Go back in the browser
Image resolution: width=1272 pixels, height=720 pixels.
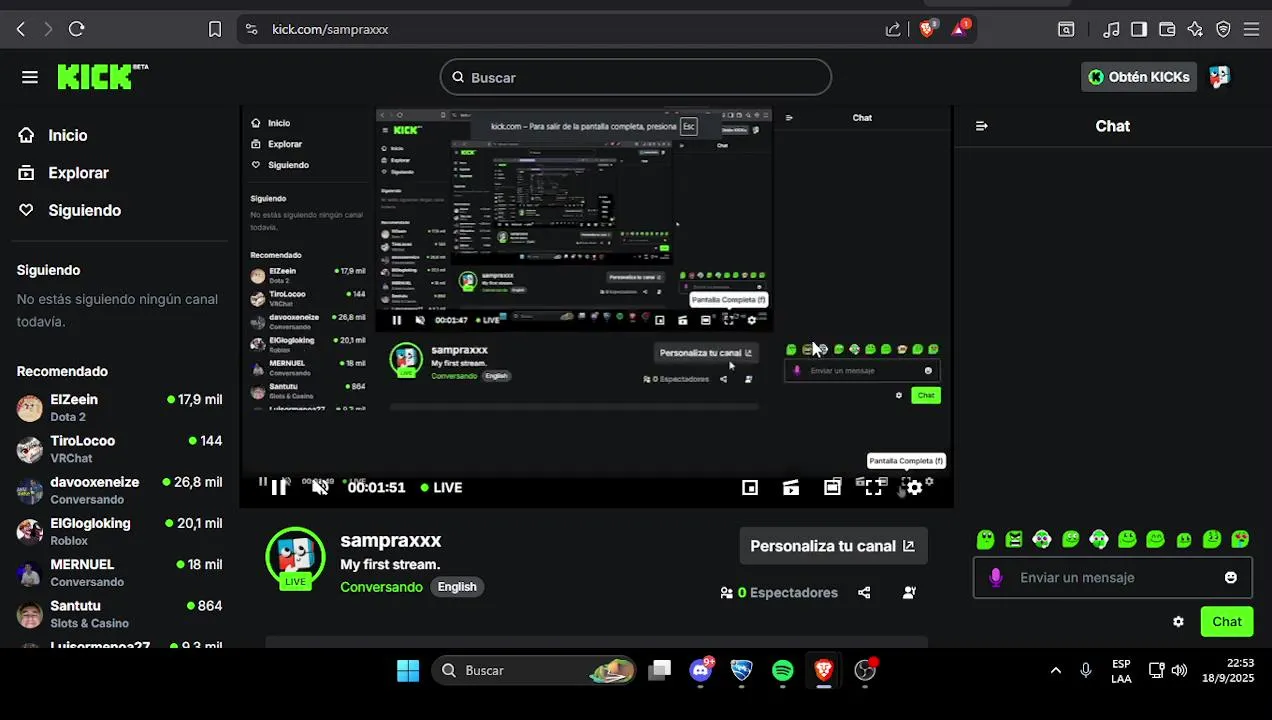tap(20, 29)
